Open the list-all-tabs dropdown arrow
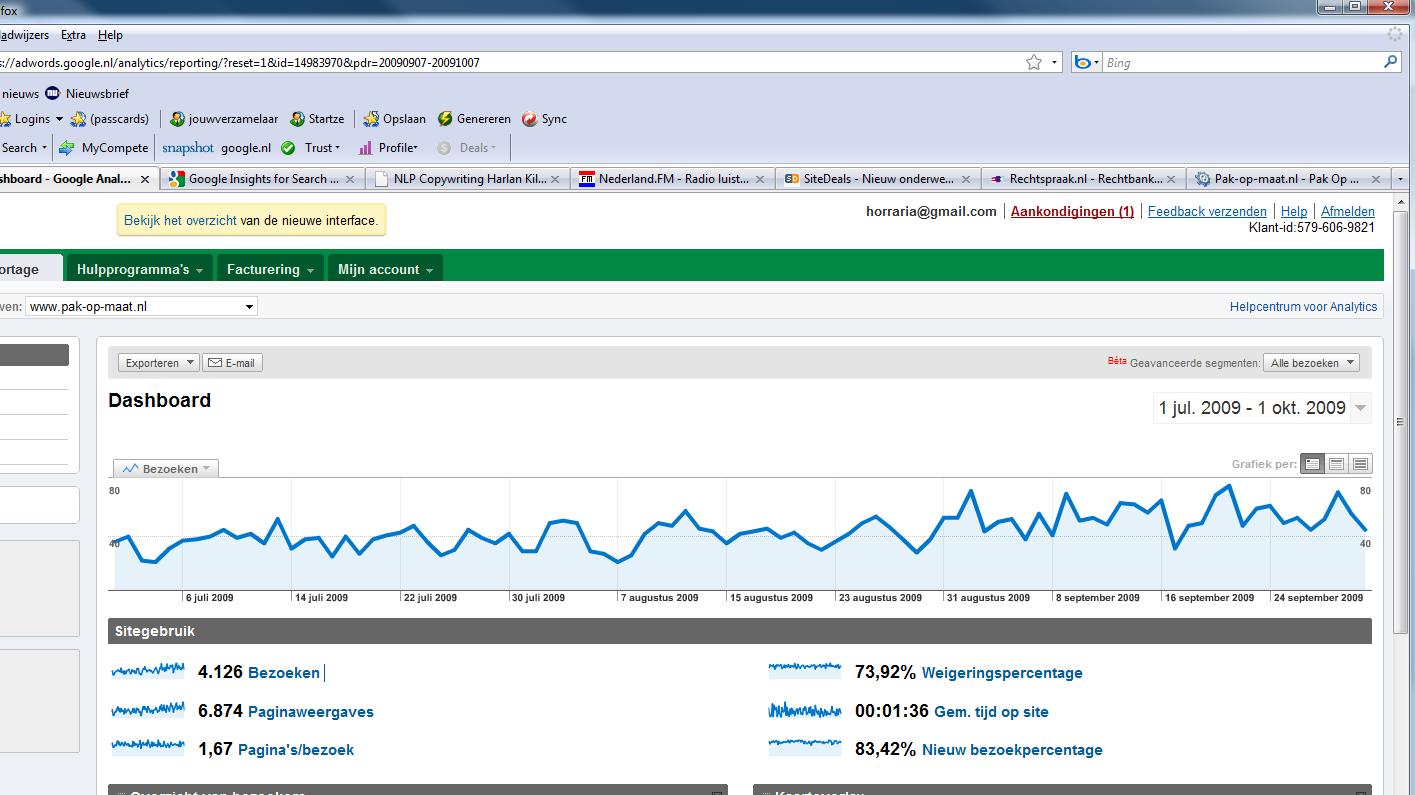 1400,179
